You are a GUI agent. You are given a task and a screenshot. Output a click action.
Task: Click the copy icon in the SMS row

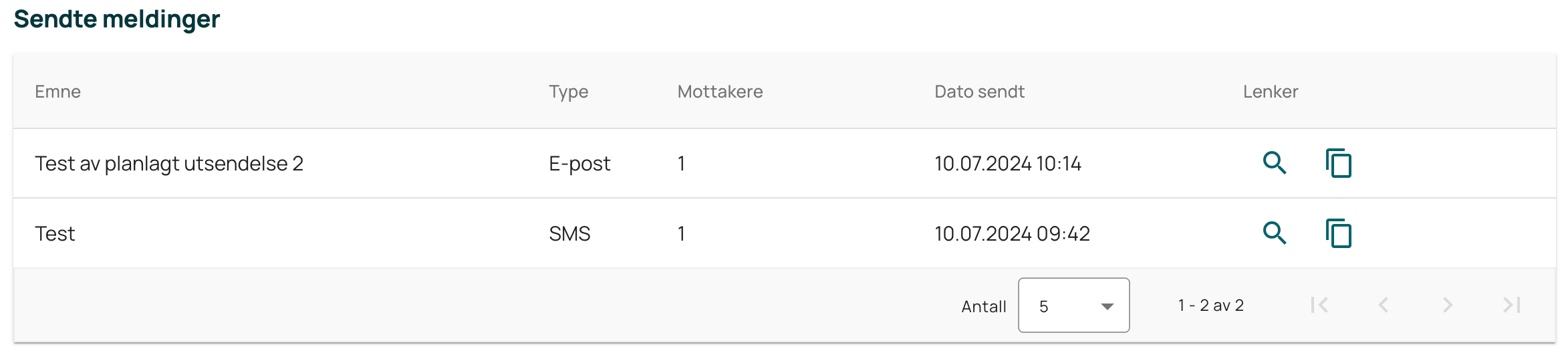[x=1339, y=233]
